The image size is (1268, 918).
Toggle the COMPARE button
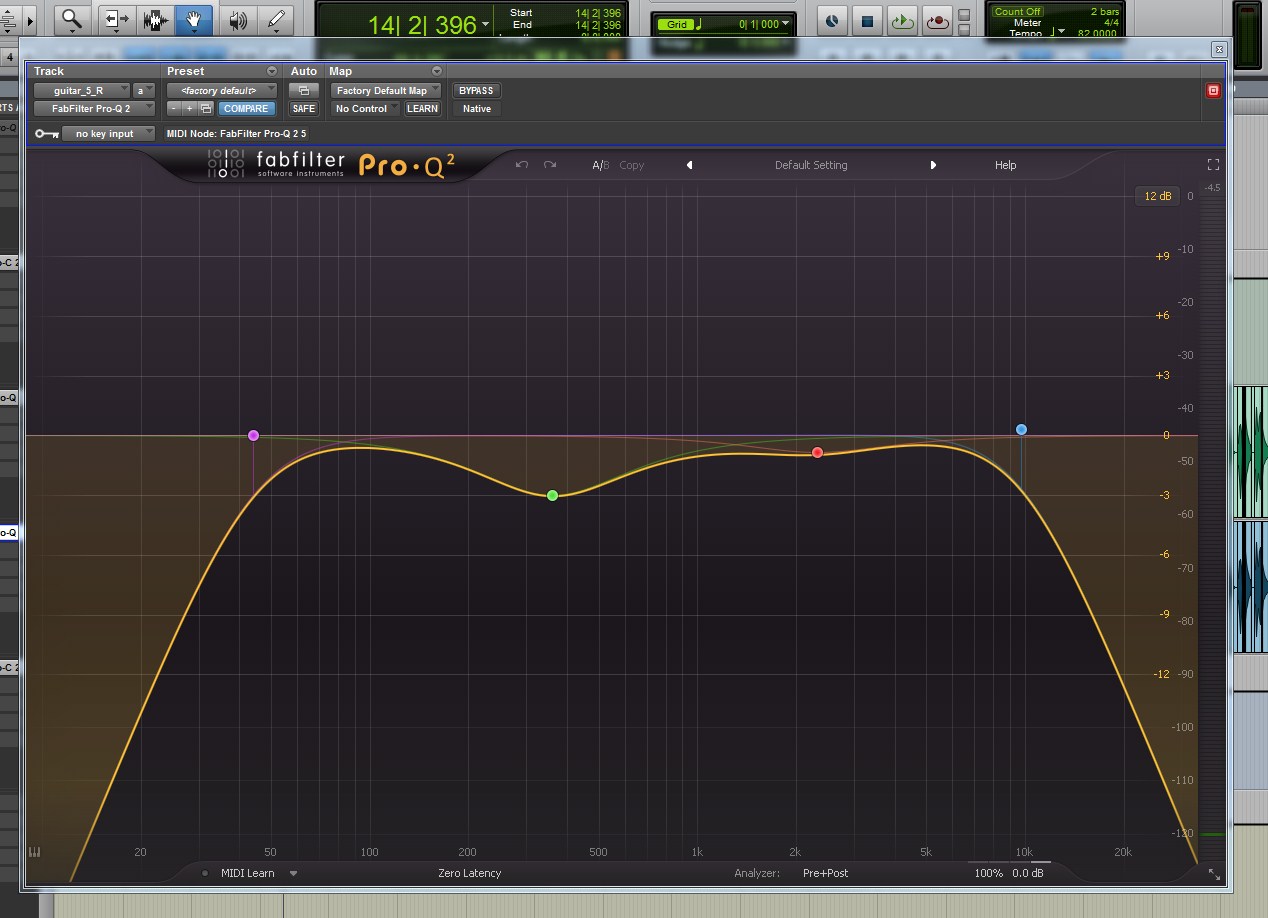pyautogui.click(x=245, y=108)
